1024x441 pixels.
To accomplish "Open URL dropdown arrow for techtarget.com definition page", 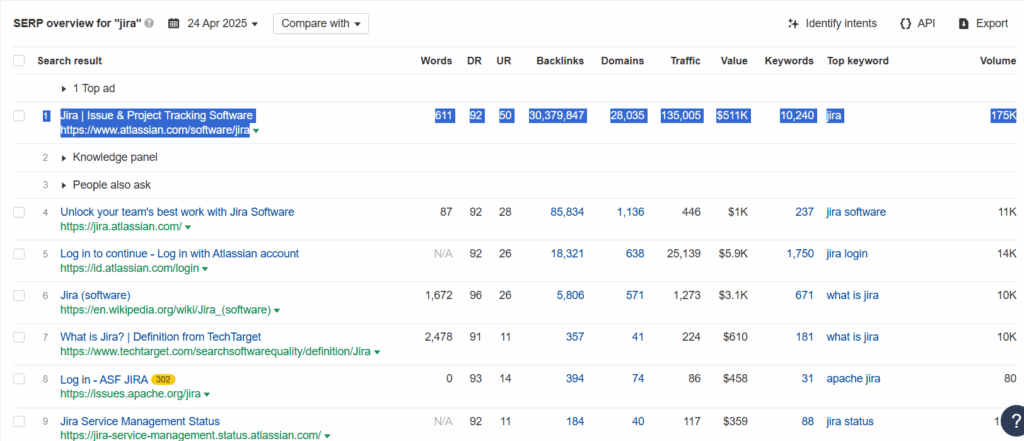I will click(377, 352).
